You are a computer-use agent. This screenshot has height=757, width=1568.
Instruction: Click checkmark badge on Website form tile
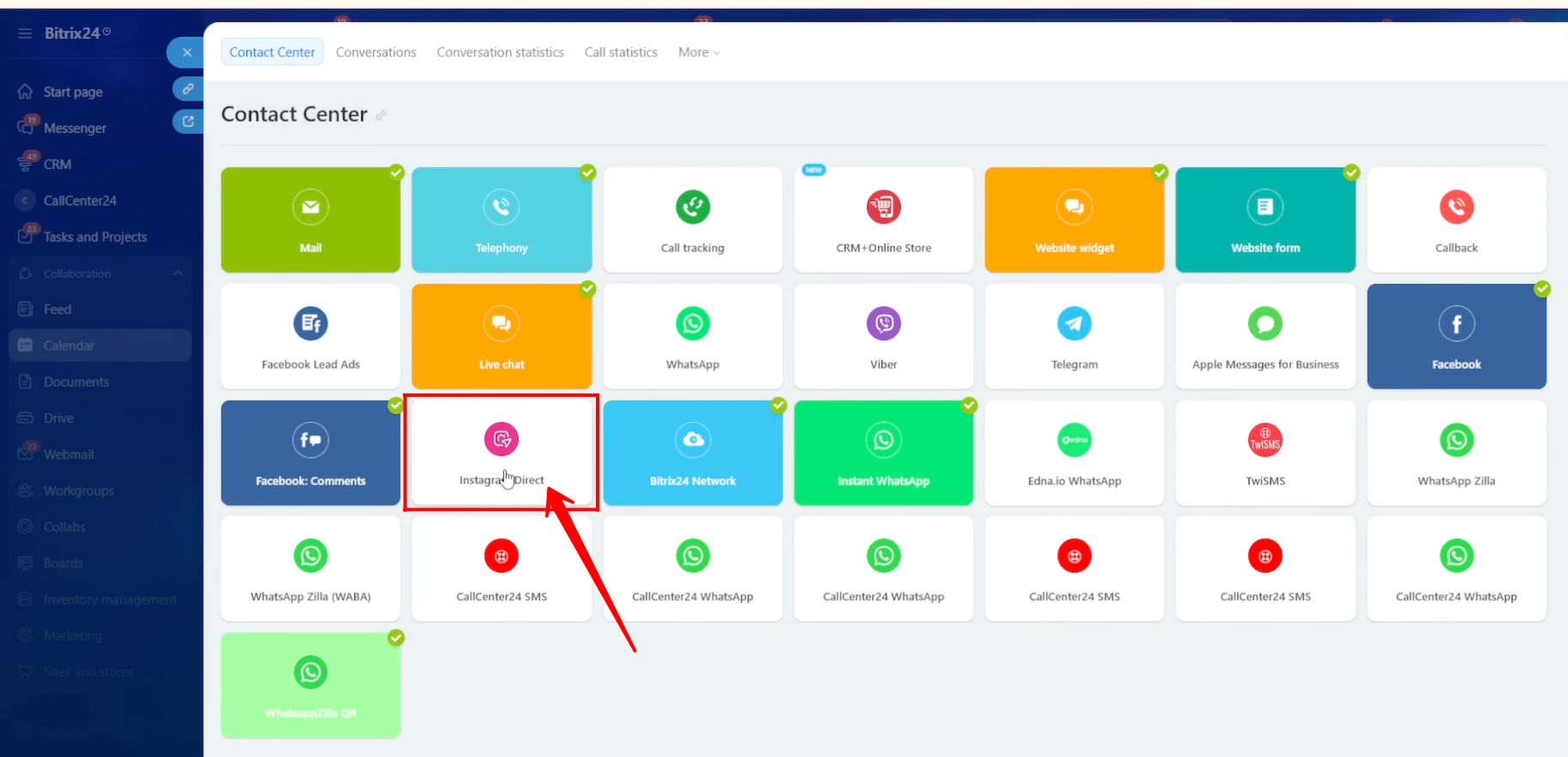click(x=1351, y=172)
